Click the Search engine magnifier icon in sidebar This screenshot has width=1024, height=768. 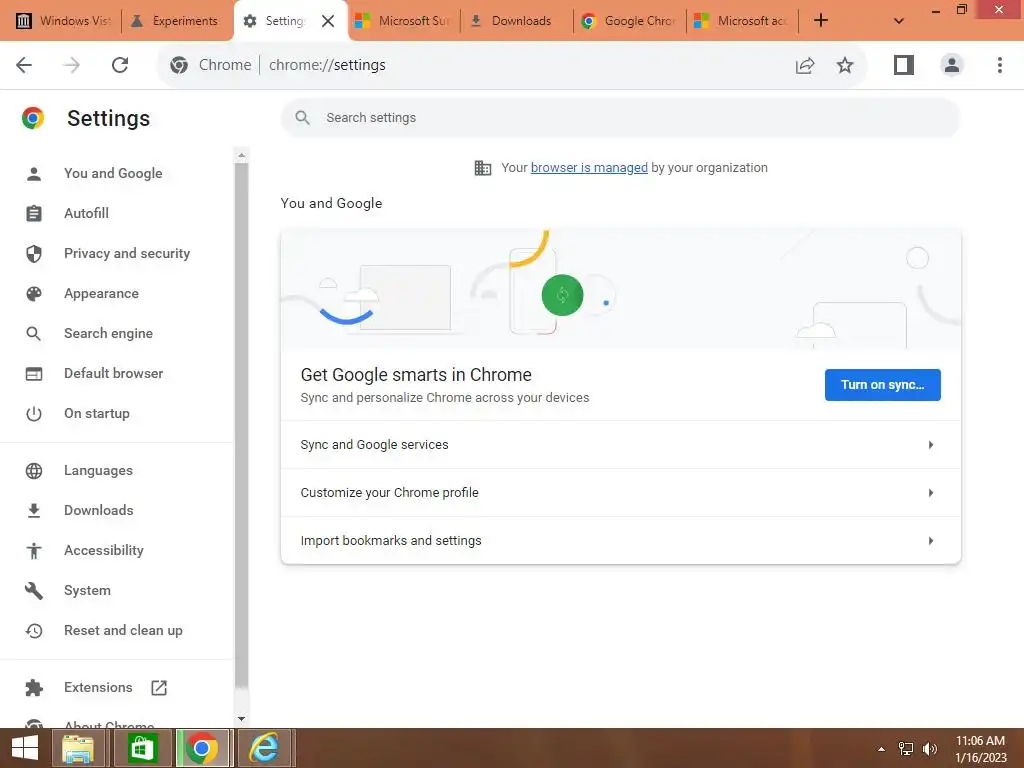(x=34, y=334)
